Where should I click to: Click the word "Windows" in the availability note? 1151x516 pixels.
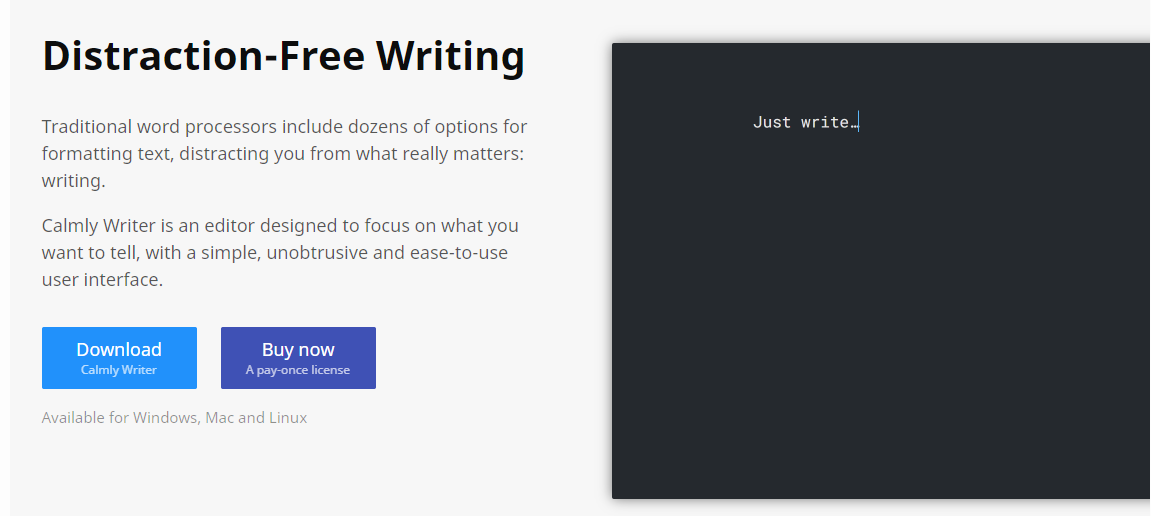(x=165, y=418)
